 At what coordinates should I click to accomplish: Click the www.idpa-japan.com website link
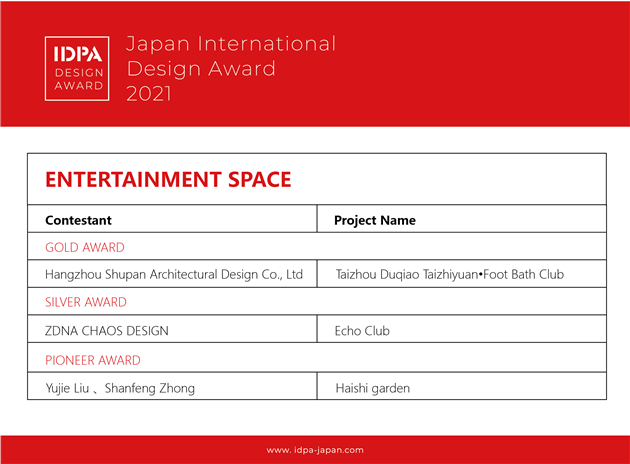pyautogui.click(x=315, y=450)
